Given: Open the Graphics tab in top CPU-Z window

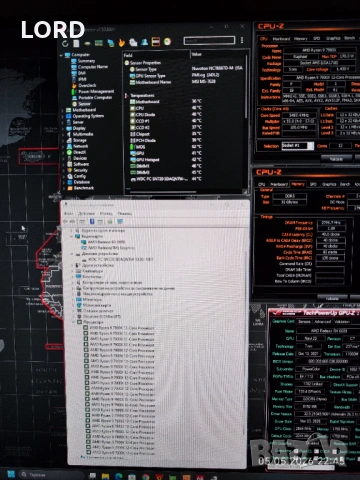Looking at the screenshot, I should click(333, 38).
